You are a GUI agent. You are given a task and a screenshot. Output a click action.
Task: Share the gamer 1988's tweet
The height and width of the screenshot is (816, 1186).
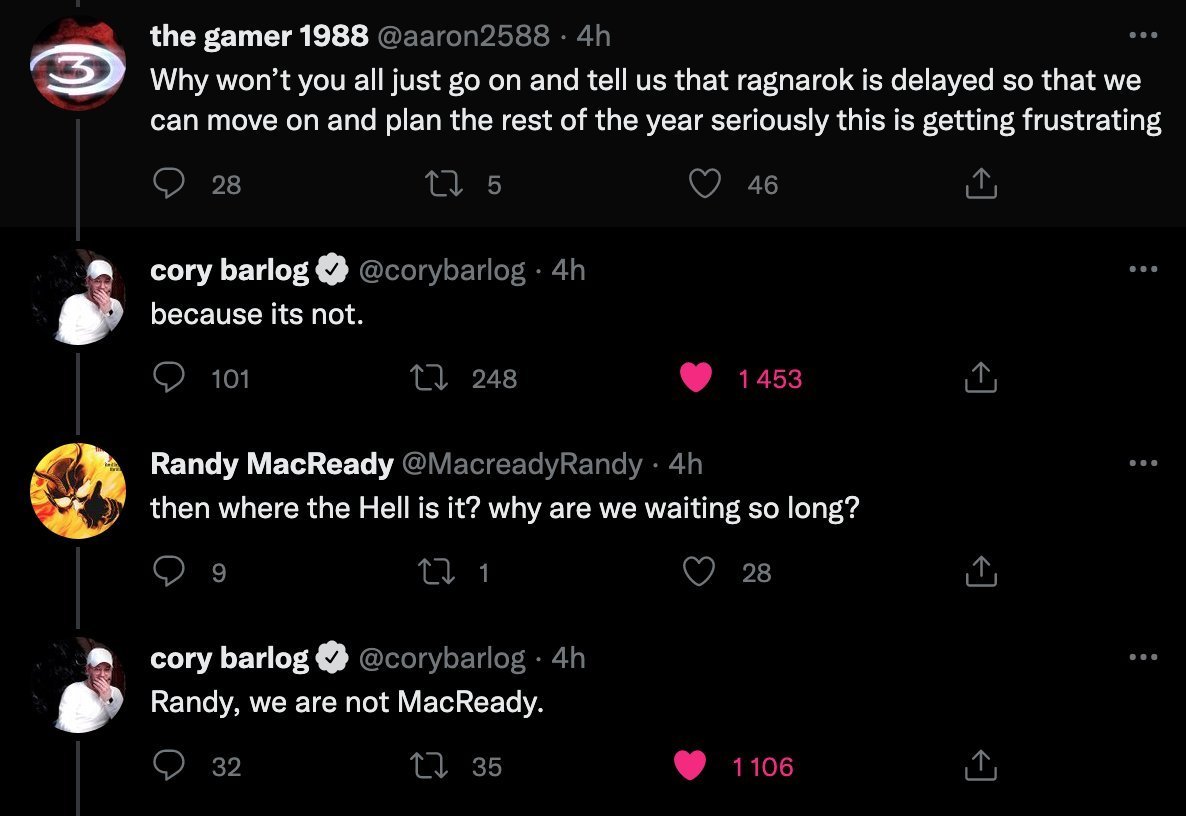(981, 183)
